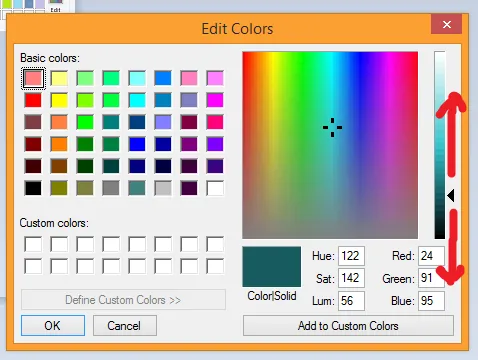Viewport: 478px width, 360px height.
Task: Pick the pale yellow basic color swatch
Action: 59,78
